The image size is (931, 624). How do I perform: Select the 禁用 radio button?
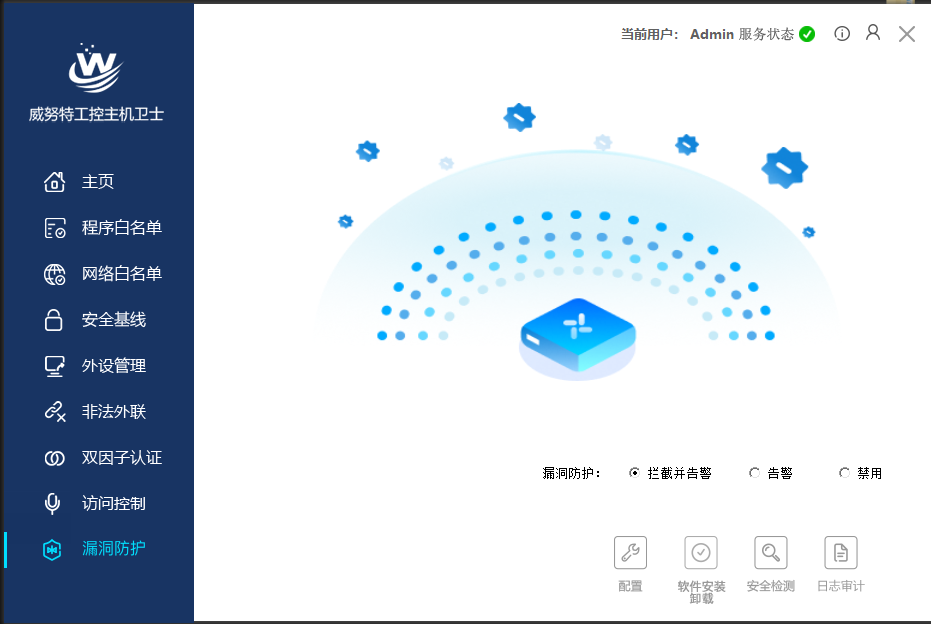844,473
